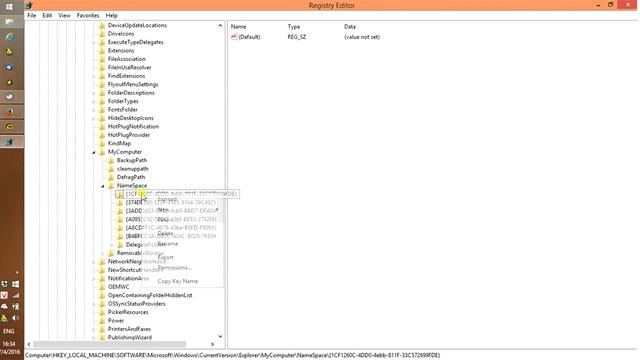
Task: Expand the DelegateFolders key
Action: (112, 245)
